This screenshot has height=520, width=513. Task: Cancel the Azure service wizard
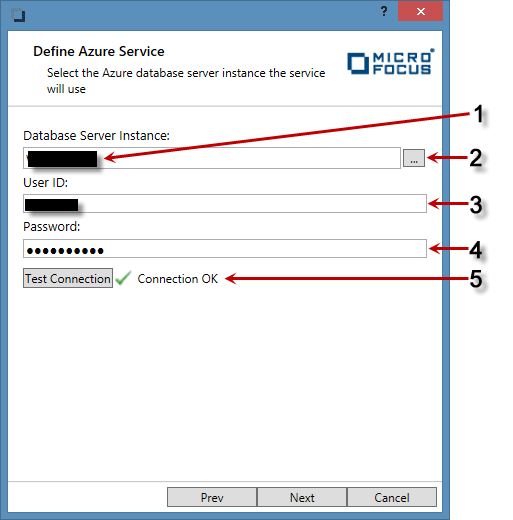pos(392,497)
